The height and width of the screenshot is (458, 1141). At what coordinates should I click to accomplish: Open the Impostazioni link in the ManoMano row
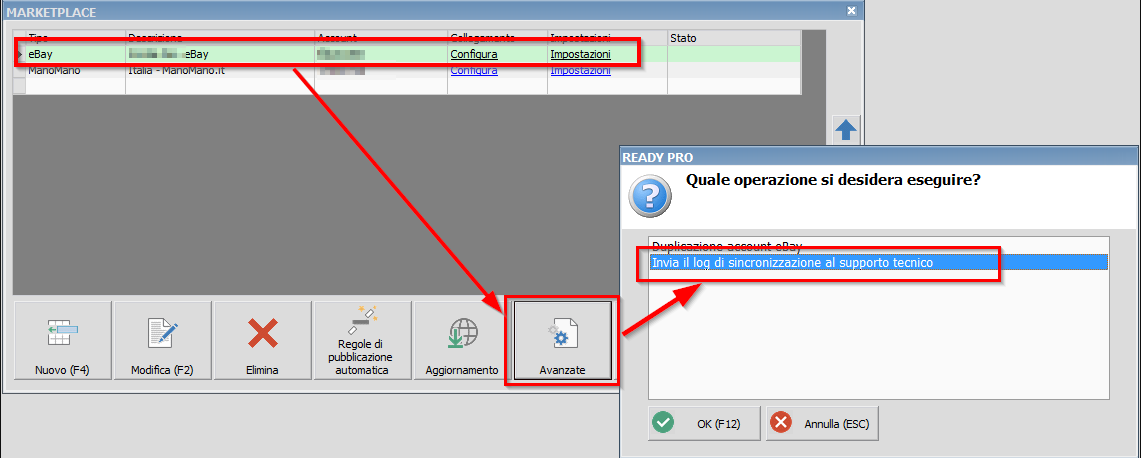tap(580, 71)
